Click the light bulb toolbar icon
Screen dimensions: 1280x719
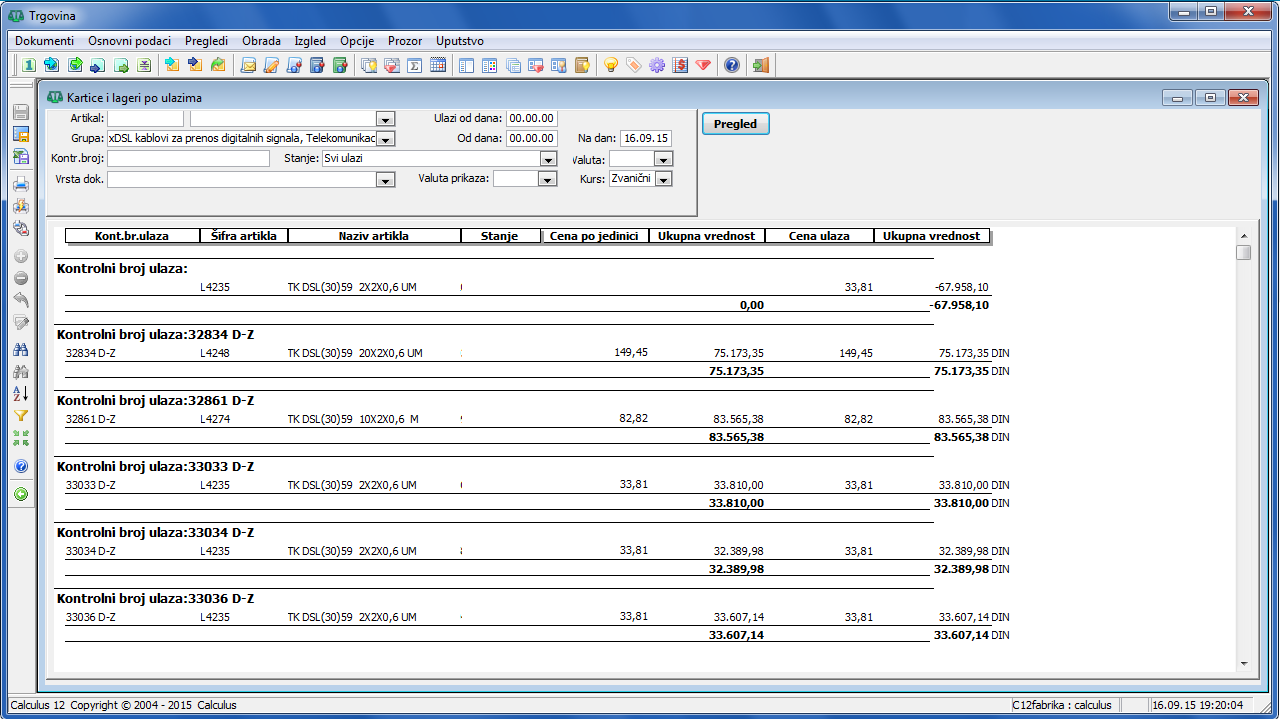(x=610, y=66)
